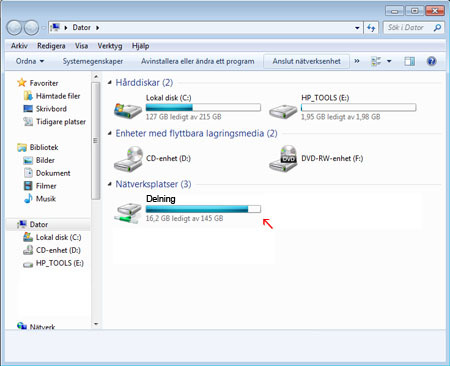This screenshot has width=450, height=366.
Task: Open the view options icon
Action: pos(376,61)
